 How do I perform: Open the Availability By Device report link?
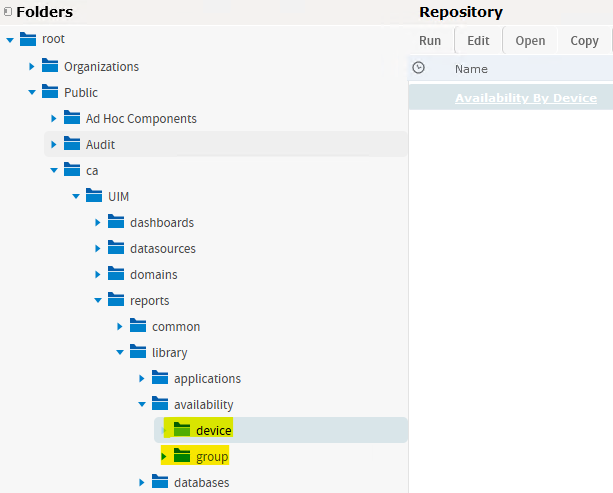[525, 98]
